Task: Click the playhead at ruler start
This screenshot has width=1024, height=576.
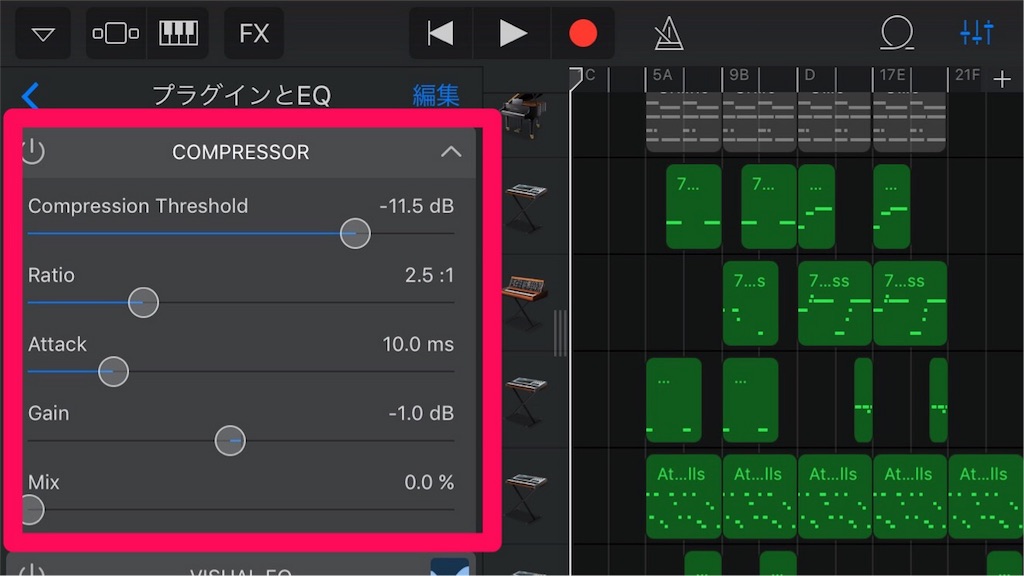Action: [574, 78]
